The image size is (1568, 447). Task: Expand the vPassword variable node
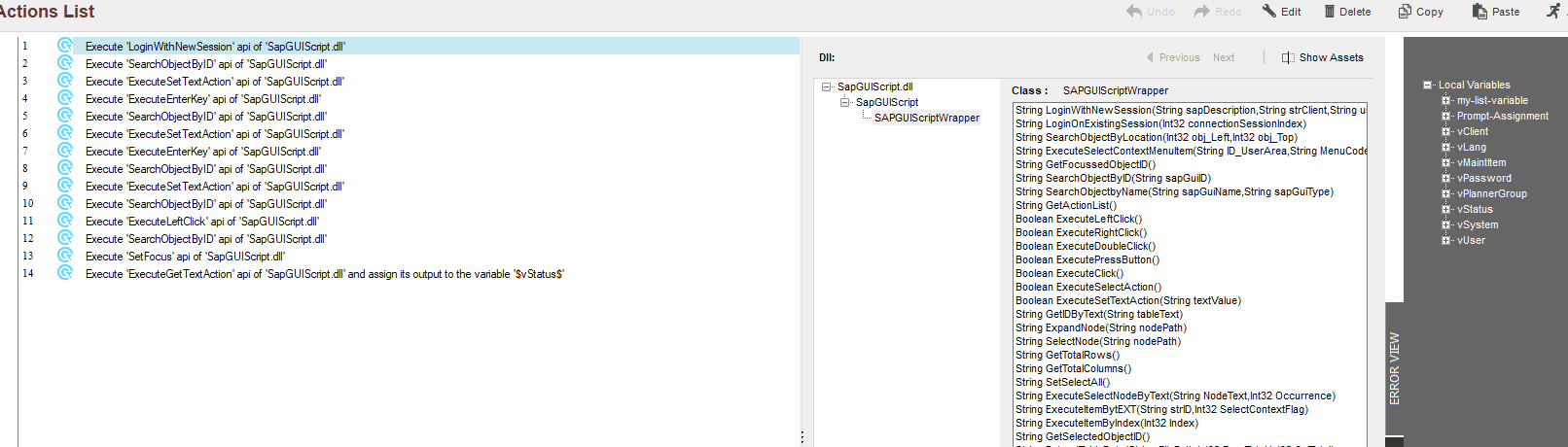1446,179
